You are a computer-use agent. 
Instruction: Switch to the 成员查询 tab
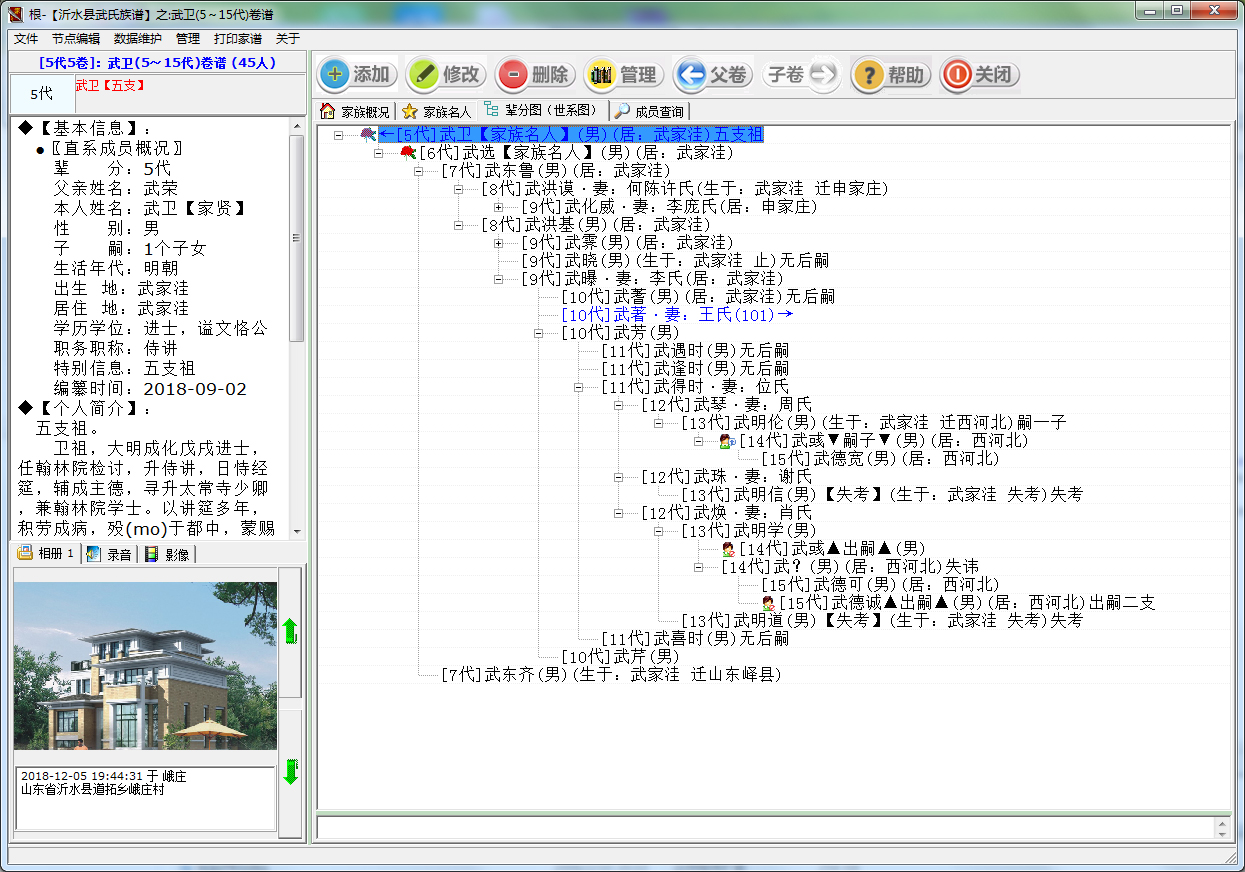(651, 111)
